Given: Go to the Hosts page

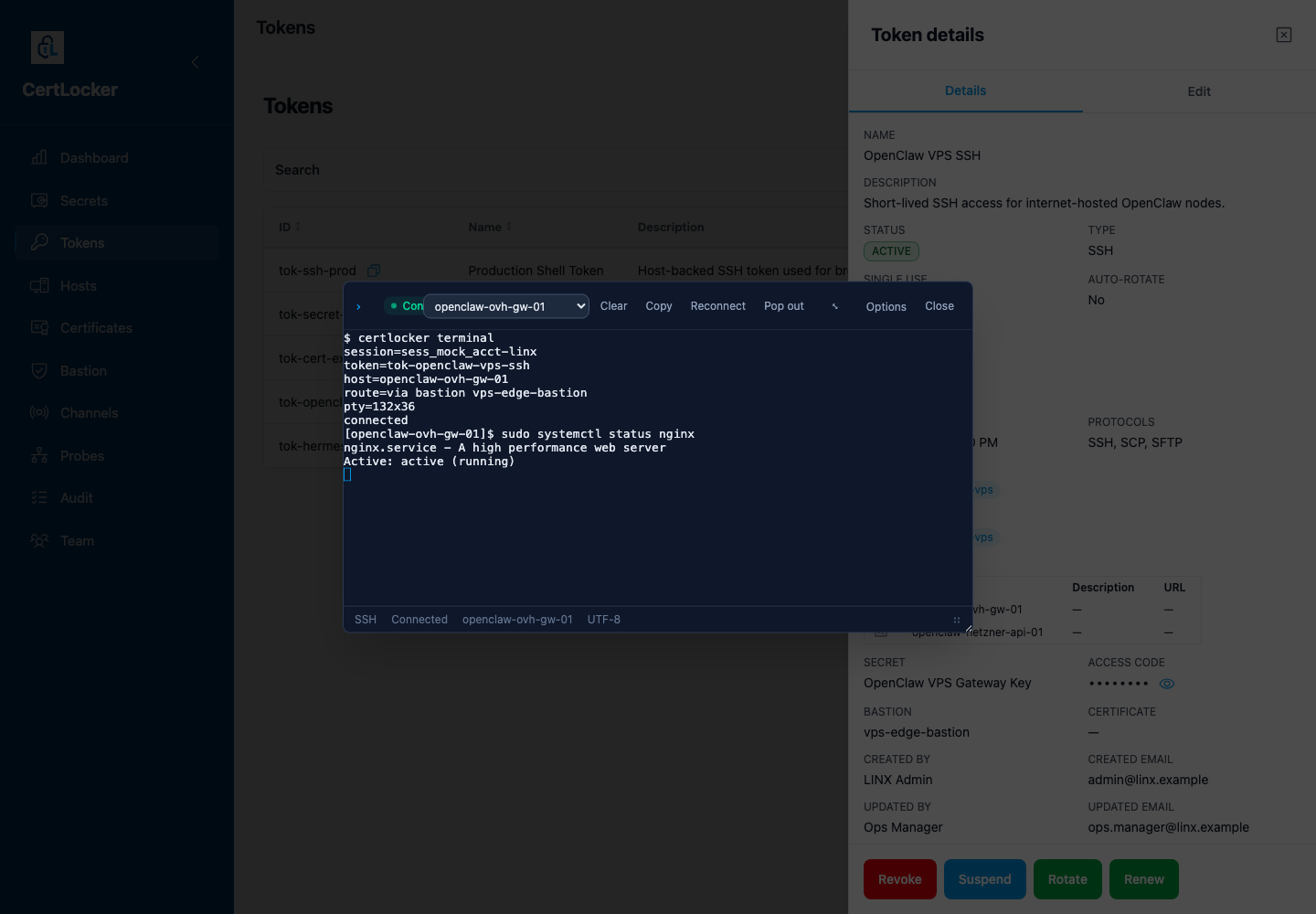Looking at the screenshot, I should click(79, 286).
